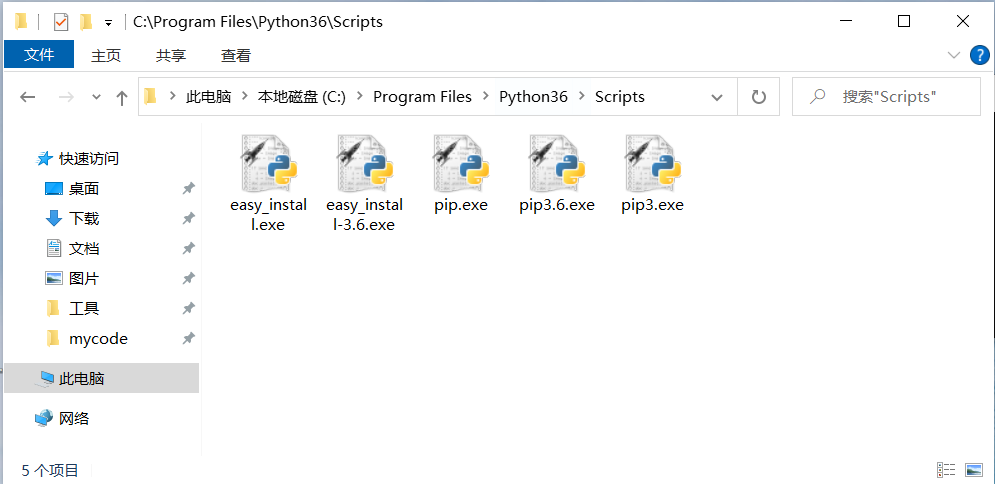Select the pip3.exe file icon

652,164
